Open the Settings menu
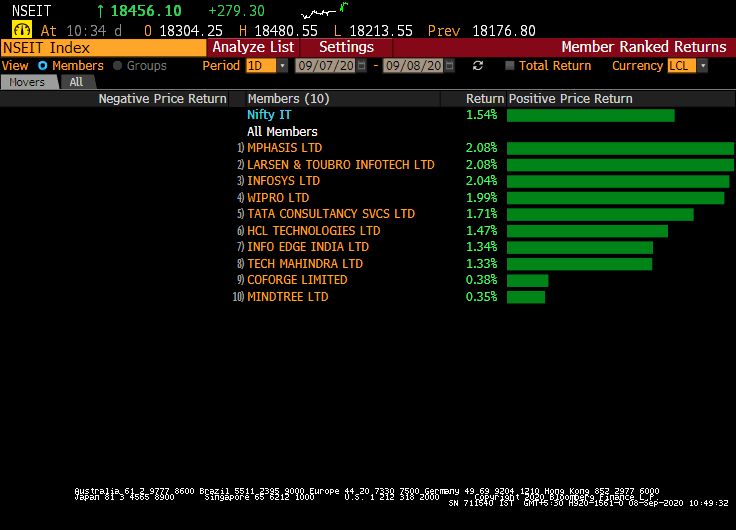736x530 pixels. [x=346, y=47]
